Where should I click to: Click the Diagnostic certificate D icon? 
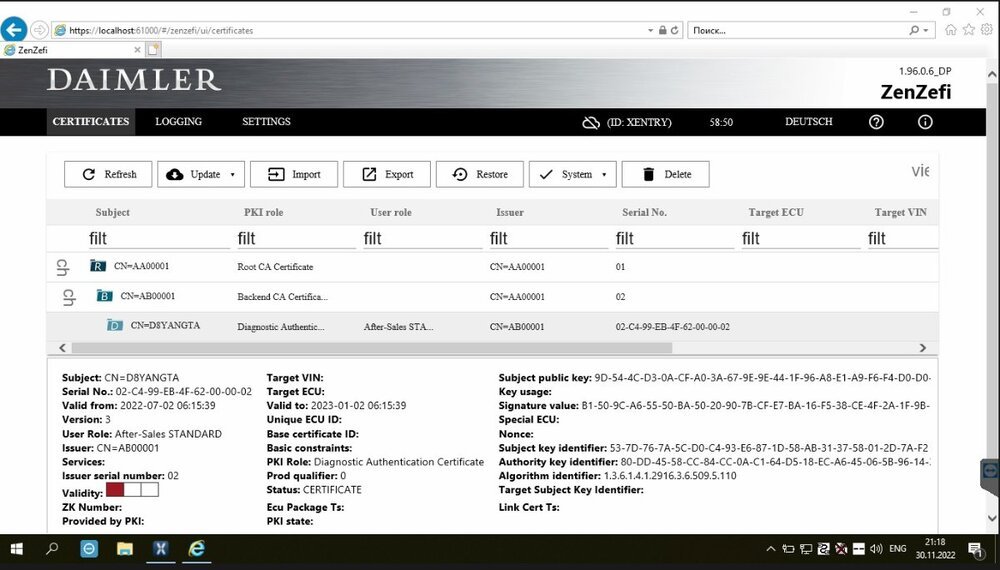pos(115,326)
